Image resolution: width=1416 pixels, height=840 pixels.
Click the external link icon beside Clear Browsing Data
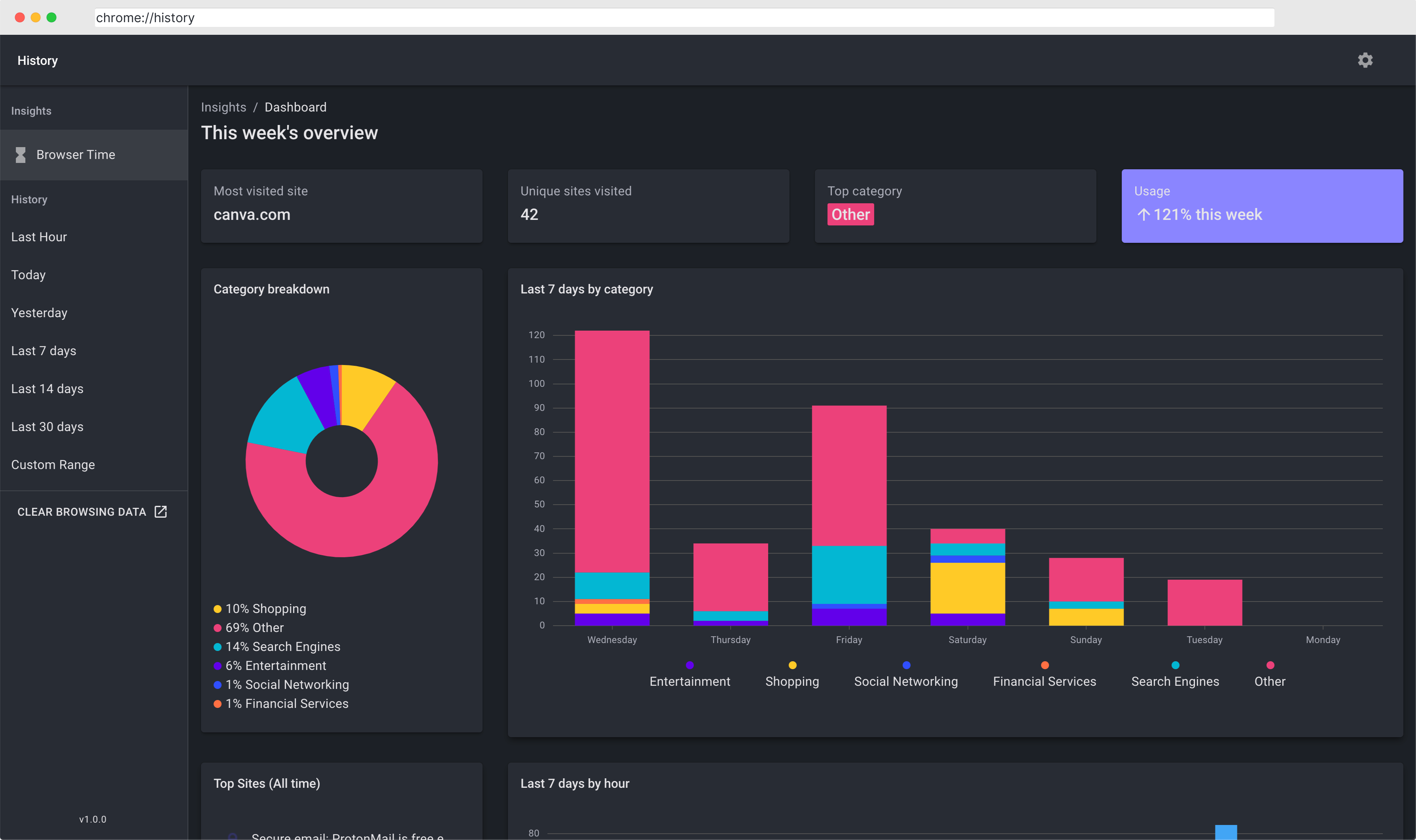click(x=161, y=512)
